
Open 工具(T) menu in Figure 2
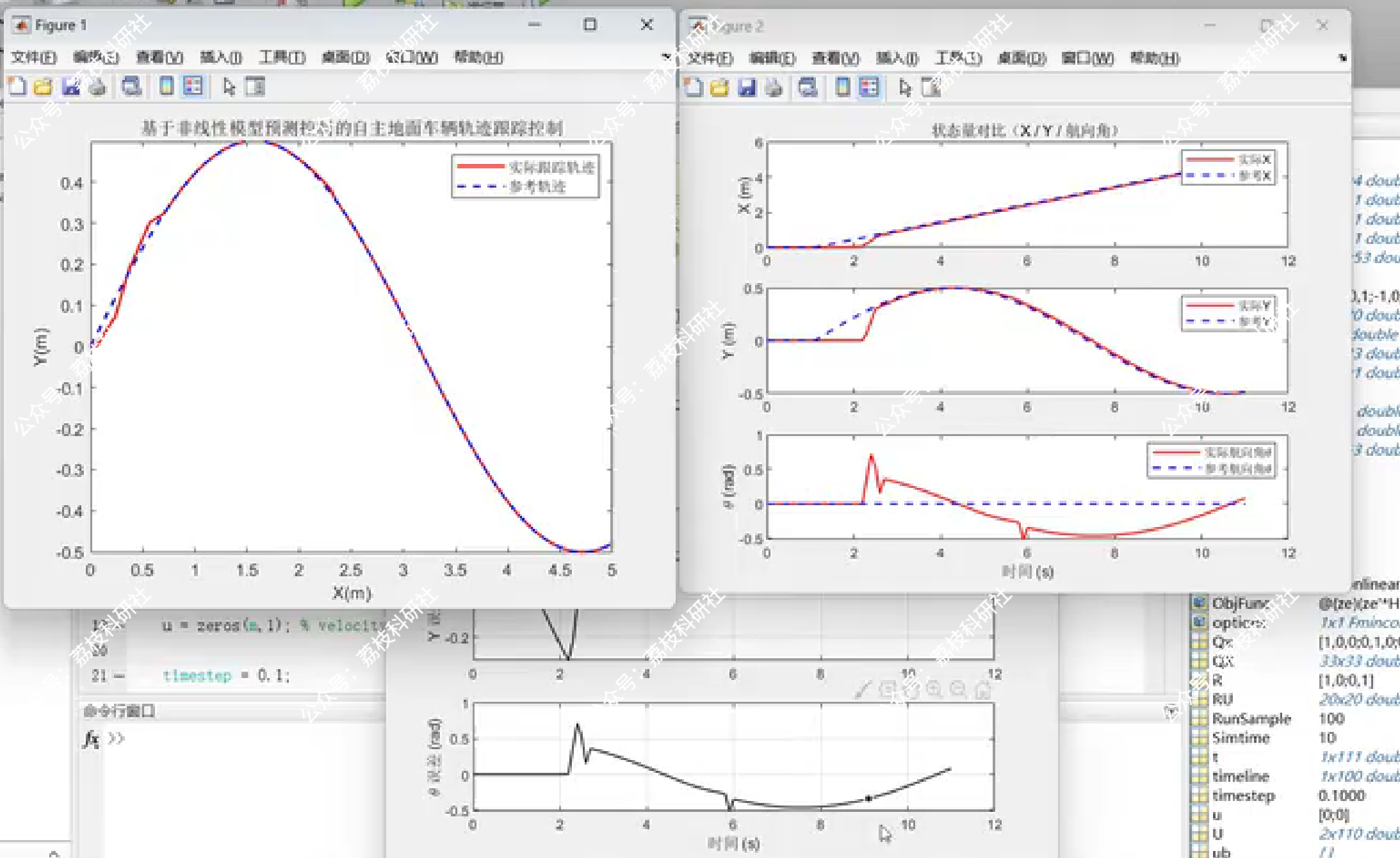click(x=957, y=58)
